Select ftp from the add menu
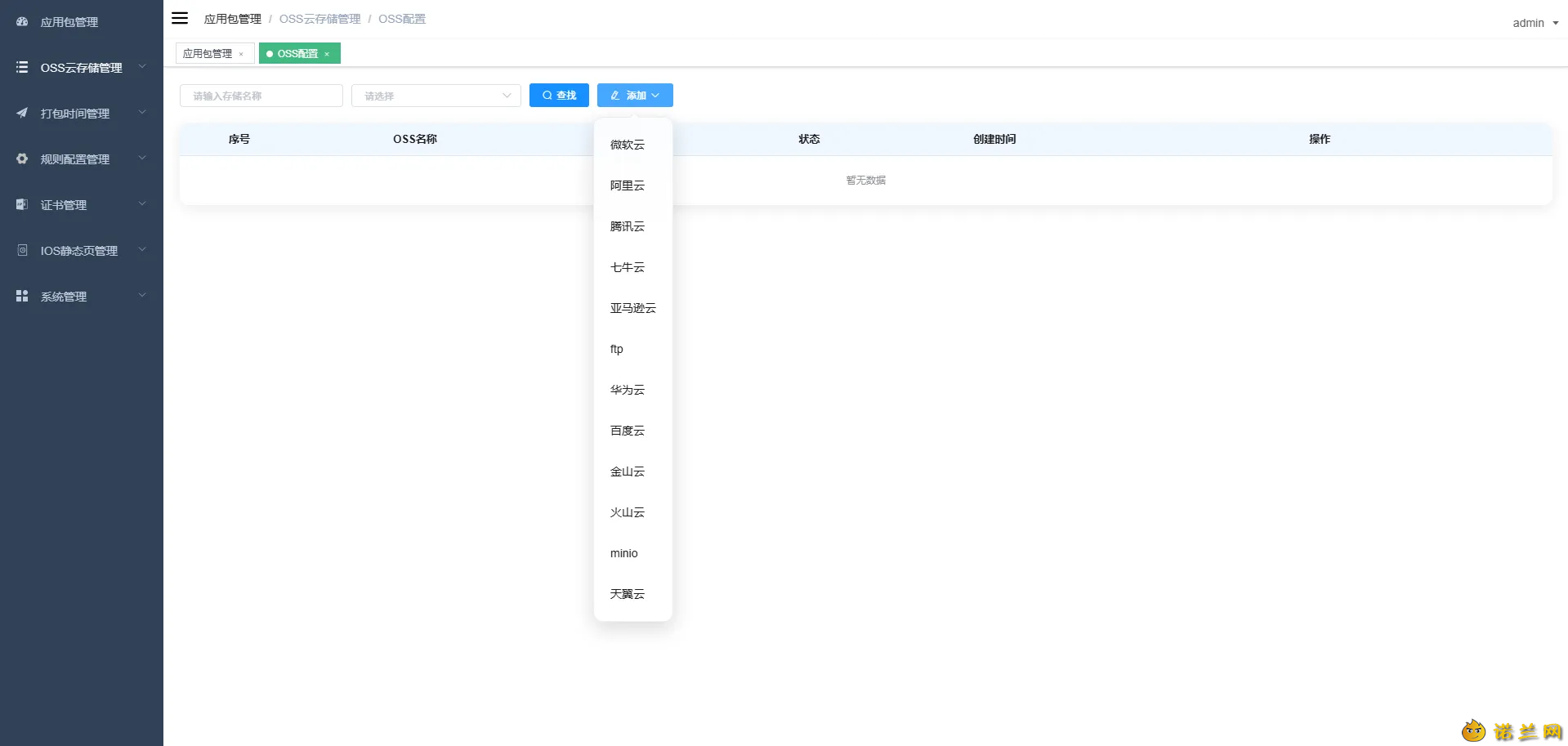 click(x=633, y=349)
